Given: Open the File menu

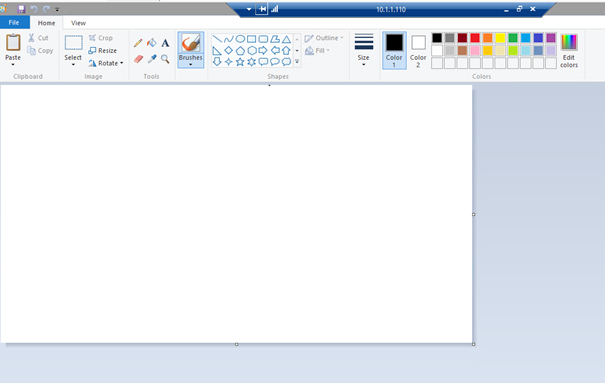Looking at the screenshot, I should 14,22.
